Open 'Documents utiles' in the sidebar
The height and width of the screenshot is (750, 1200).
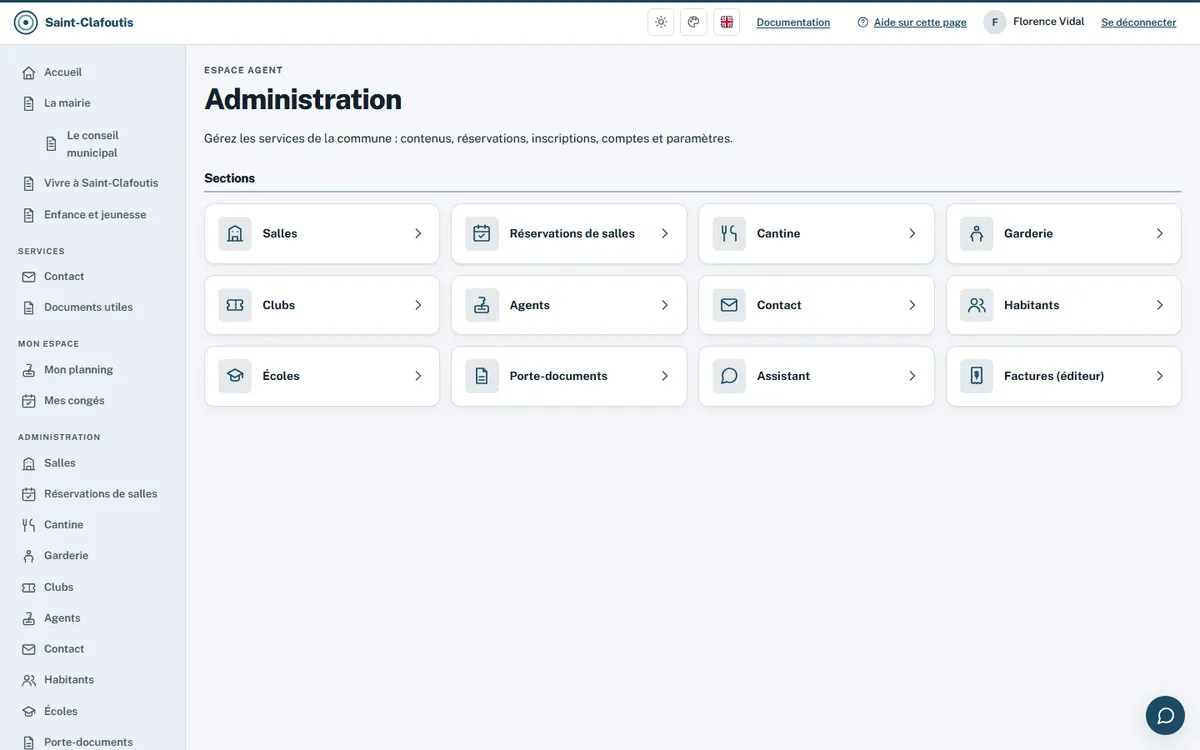(92, 307)
